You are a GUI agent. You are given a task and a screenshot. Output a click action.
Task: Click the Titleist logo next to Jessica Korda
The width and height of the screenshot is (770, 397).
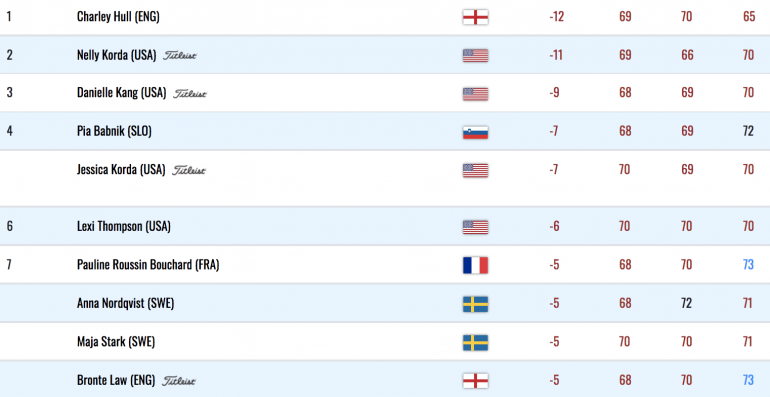tap(189, 170)
